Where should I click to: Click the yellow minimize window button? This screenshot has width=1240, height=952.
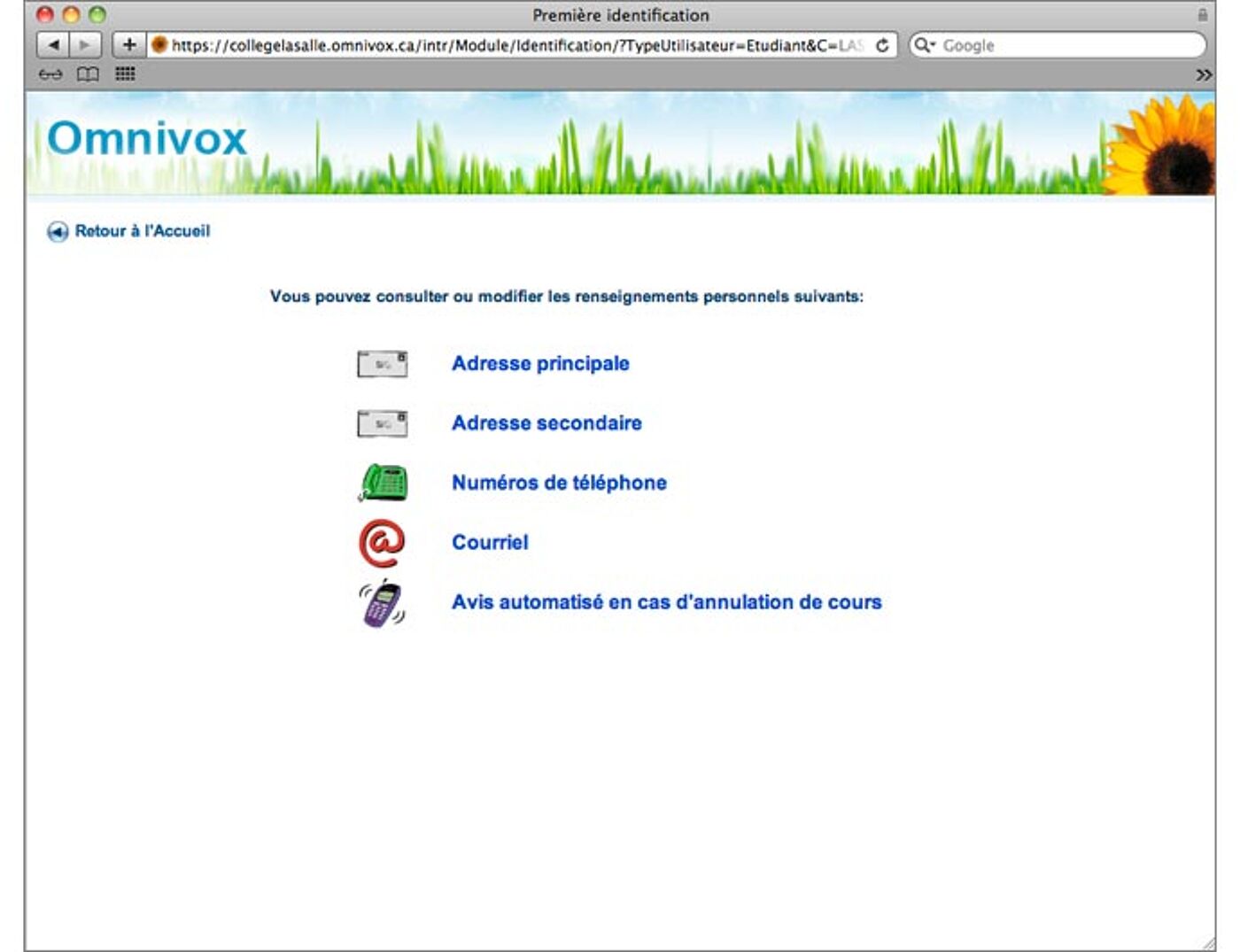(71, 14)
